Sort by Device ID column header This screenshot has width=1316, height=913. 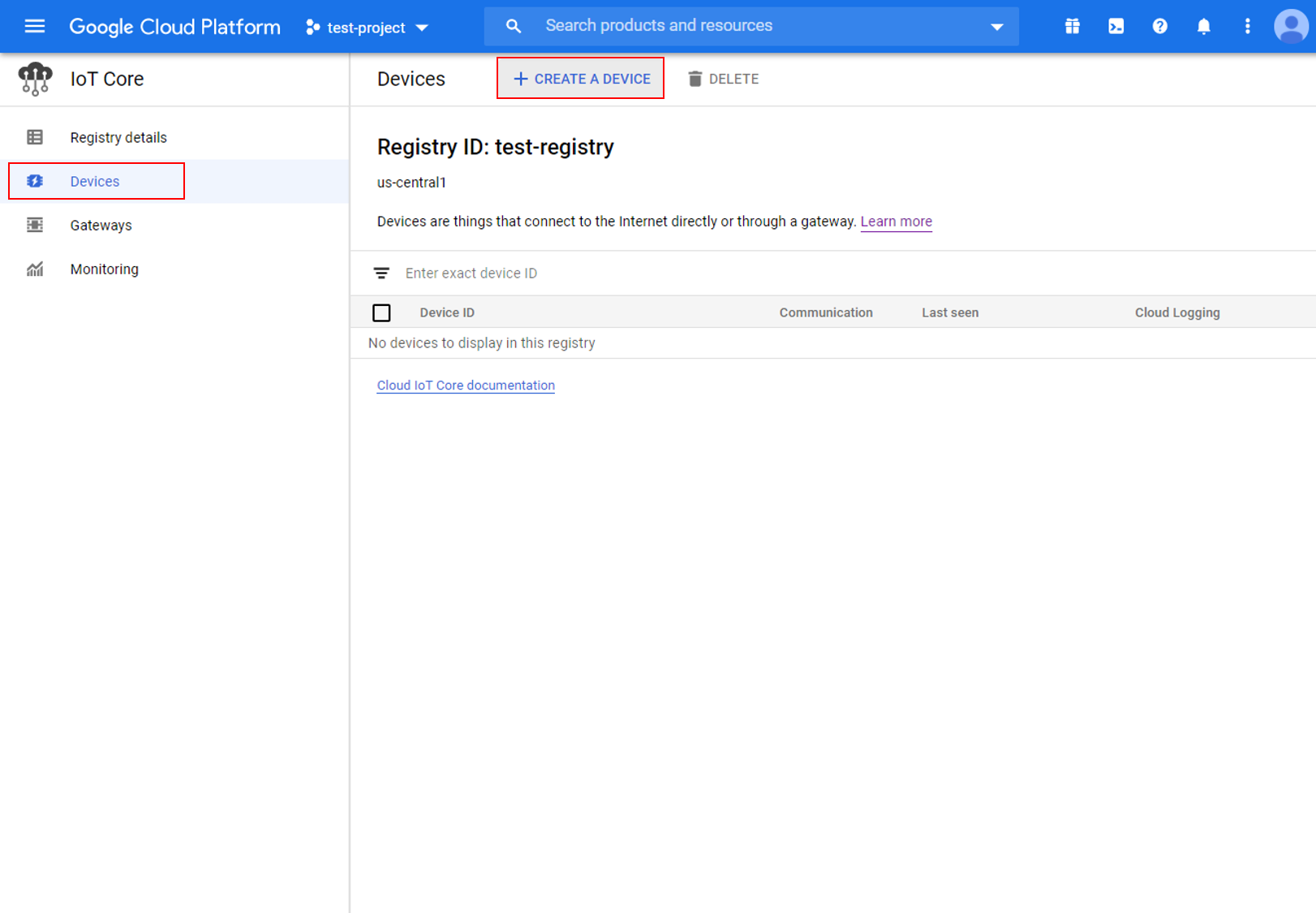click(447, 312)
